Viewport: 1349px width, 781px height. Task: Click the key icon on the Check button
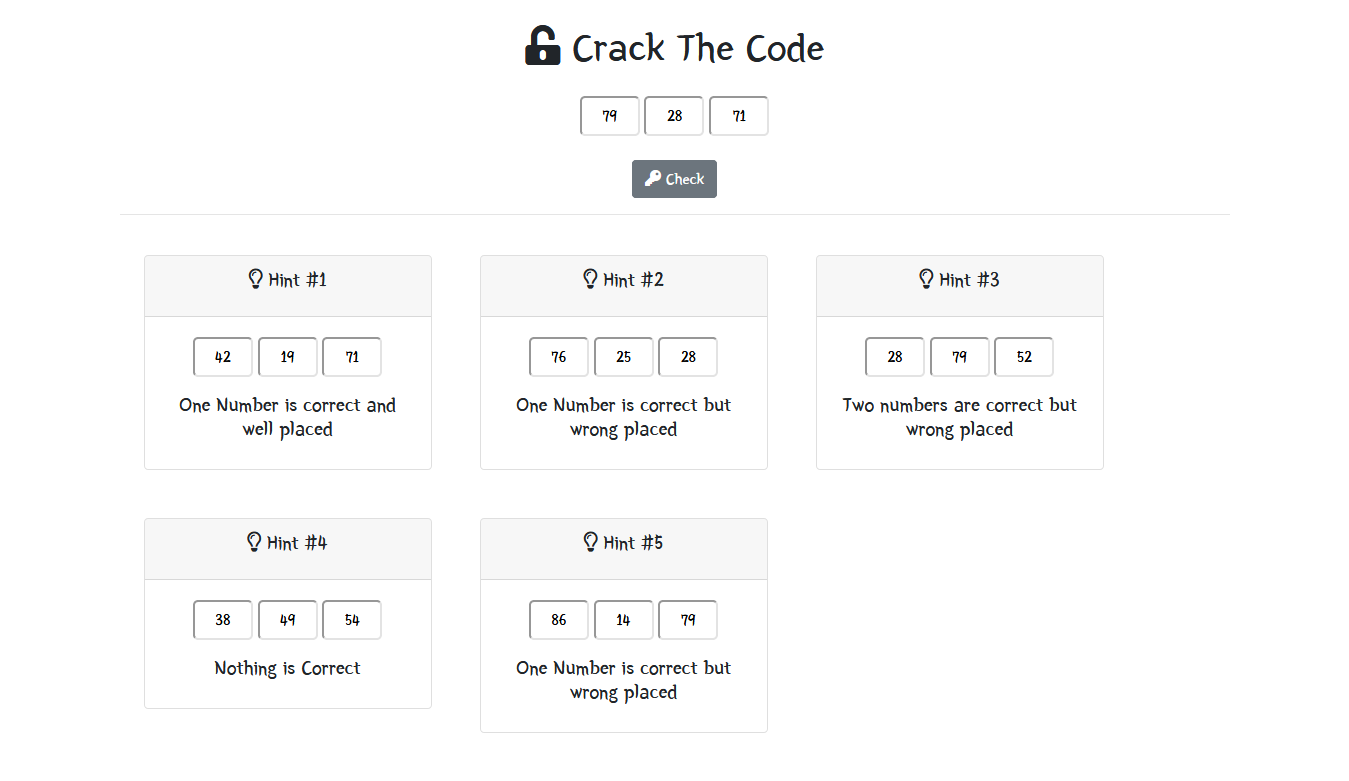(653, 179)
